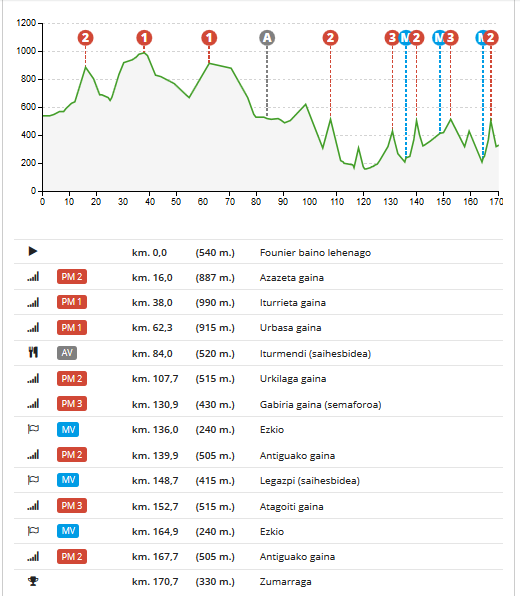Click the climb bars icon for Atagoiti gaina
Image resolution: width=520 pixels, height=596 pixels.
33,506
